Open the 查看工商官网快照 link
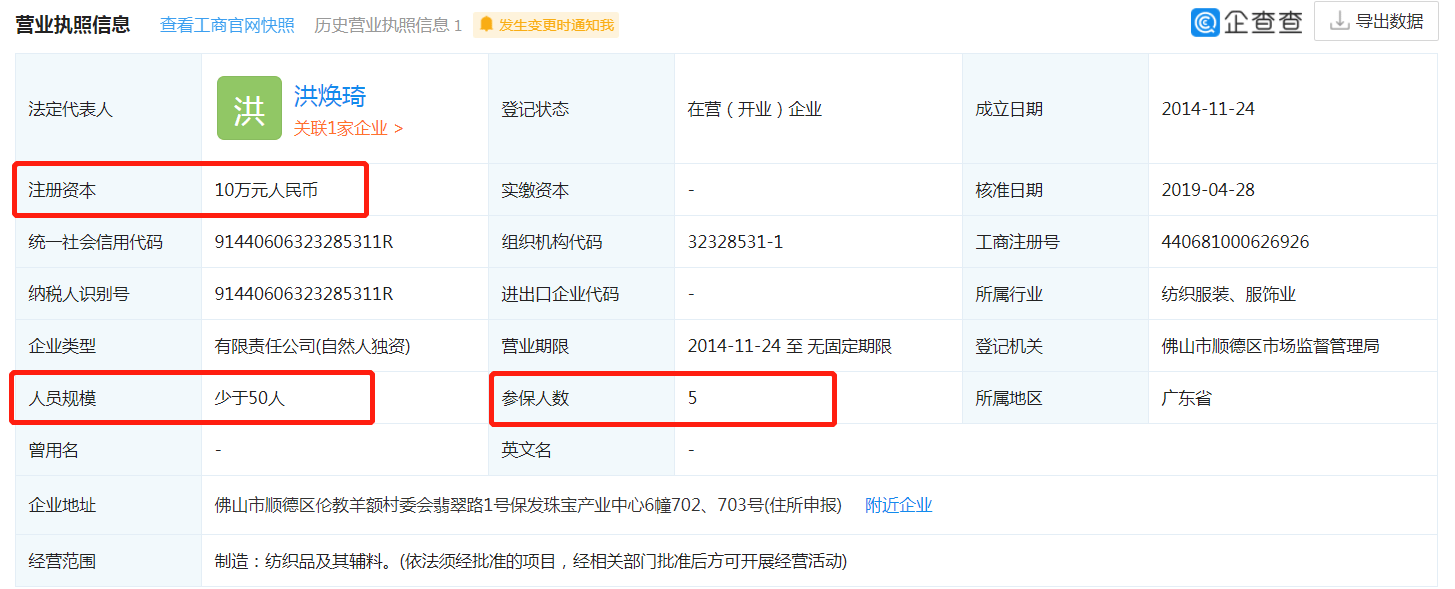This screenshot has height=589, width=1455. [x=227, y=25]
